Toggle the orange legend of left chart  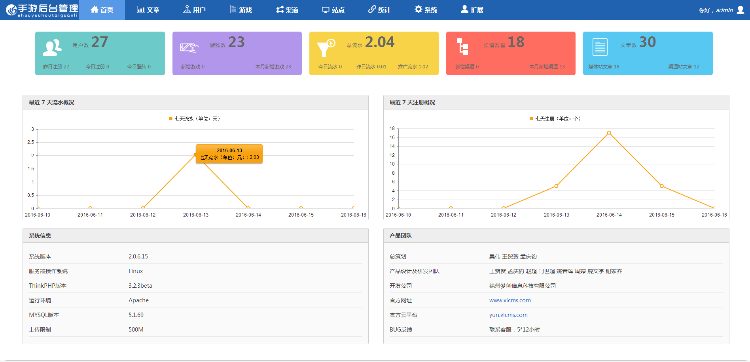pos(194,118)
